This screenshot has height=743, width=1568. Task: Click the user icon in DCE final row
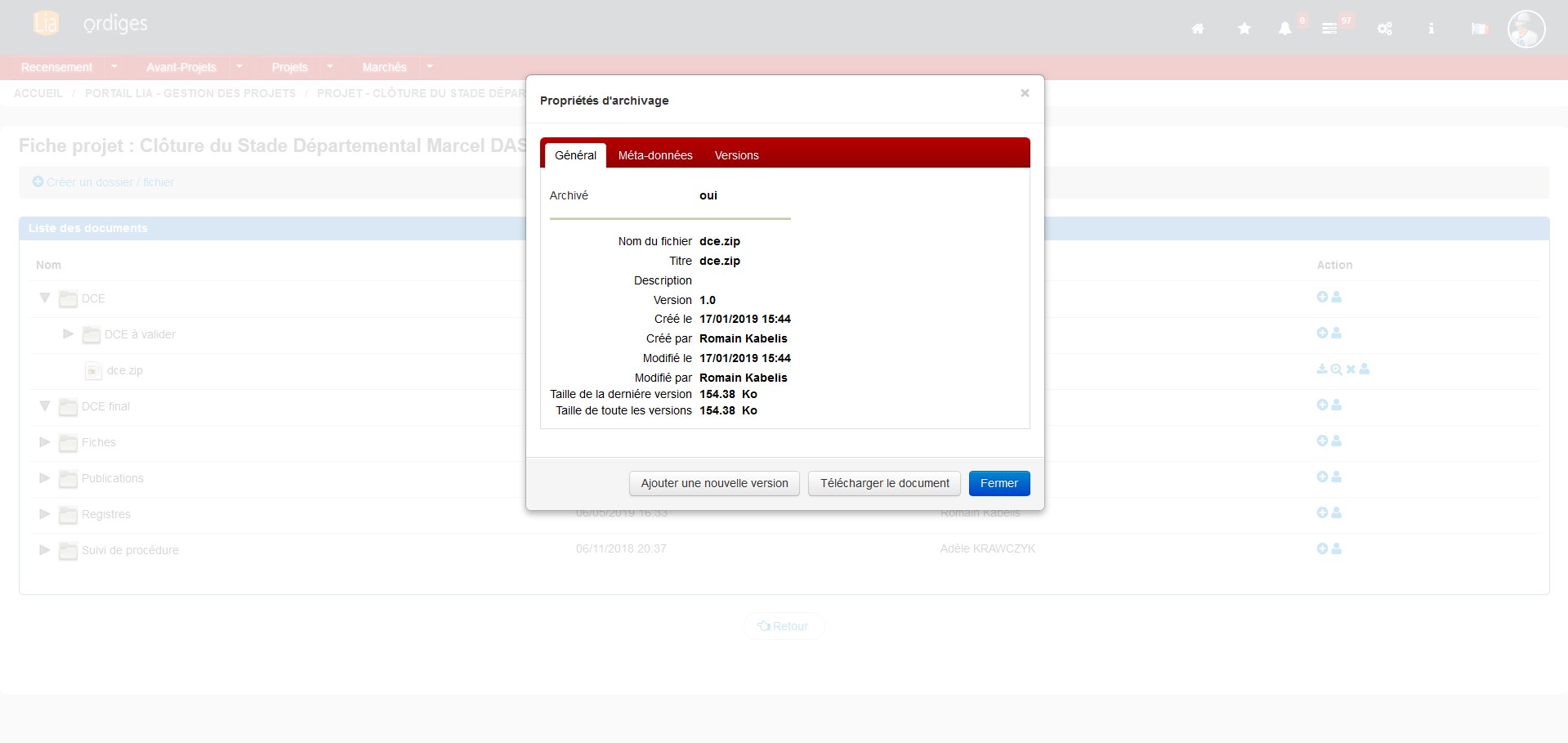(1337, 405)
